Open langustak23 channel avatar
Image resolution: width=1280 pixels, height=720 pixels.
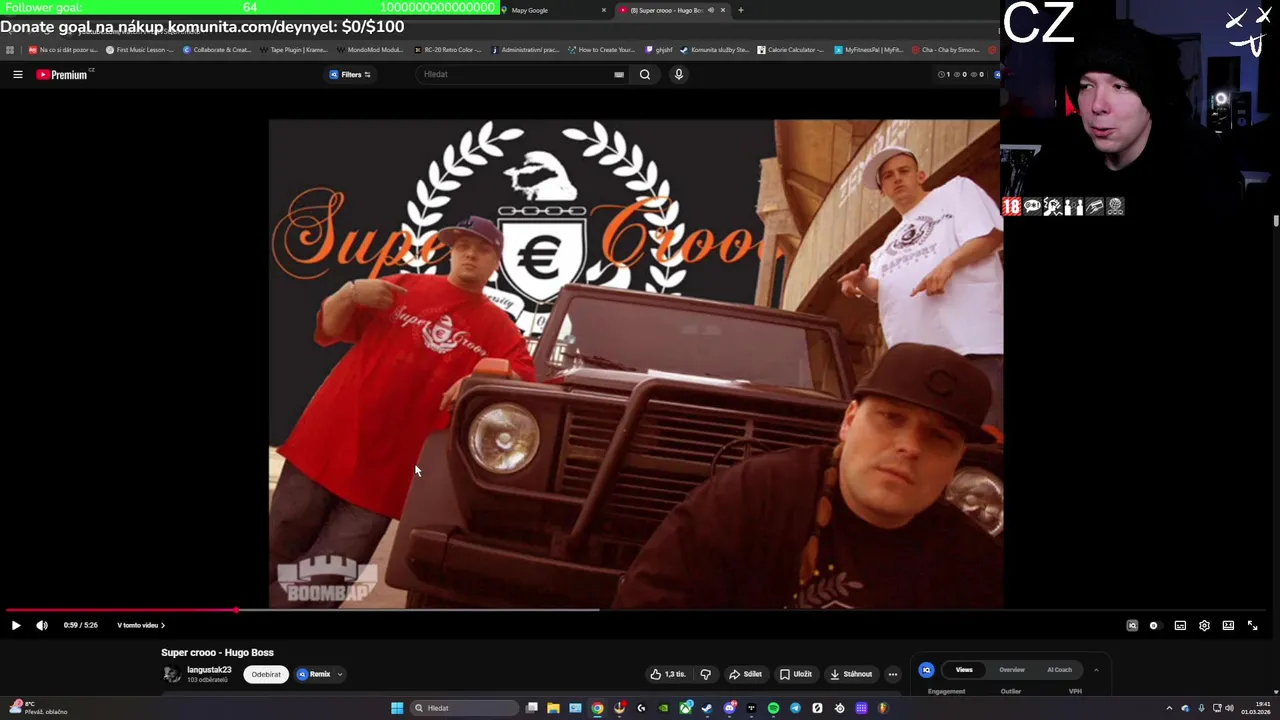172,674
